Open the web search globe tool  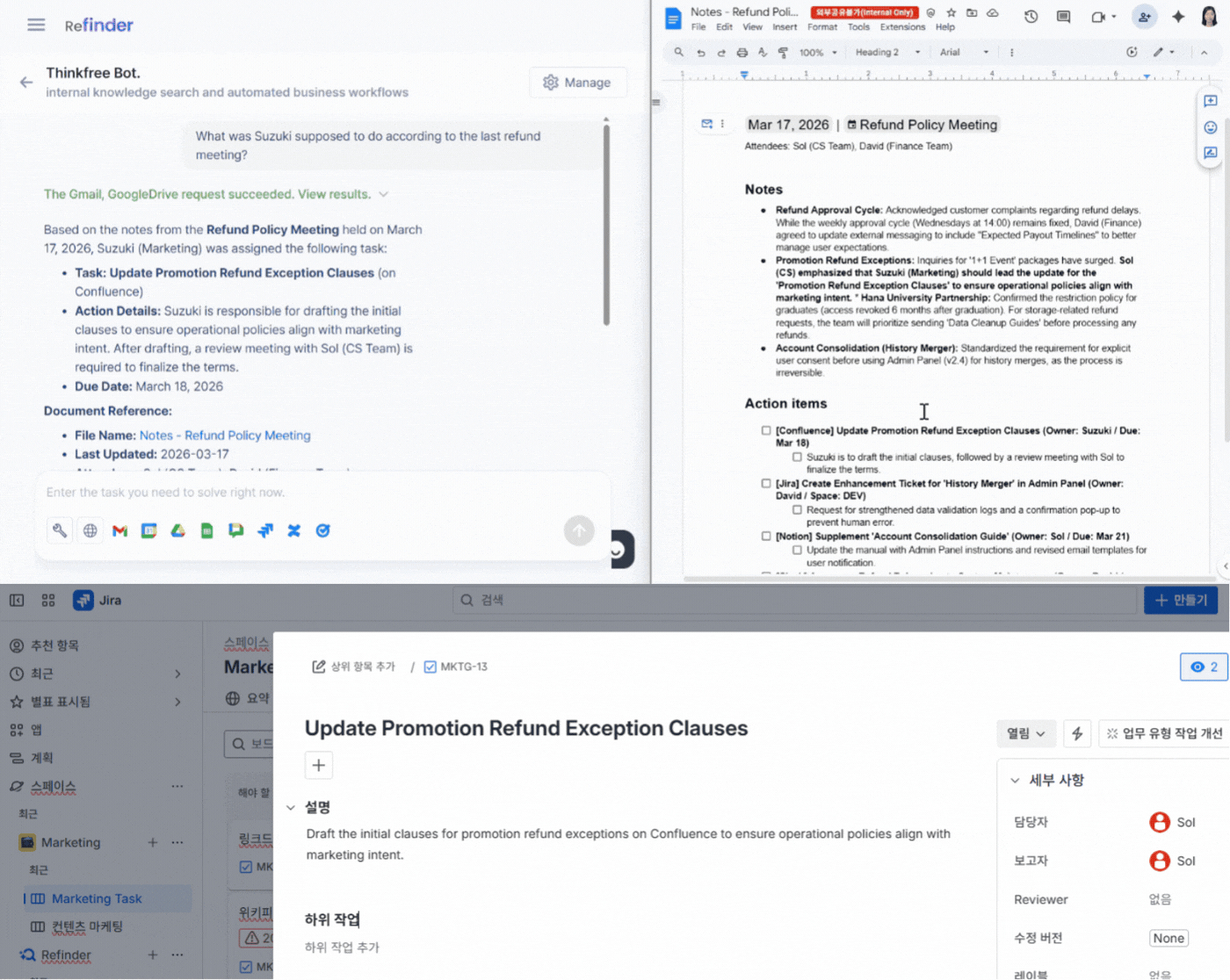coord(90,530)
